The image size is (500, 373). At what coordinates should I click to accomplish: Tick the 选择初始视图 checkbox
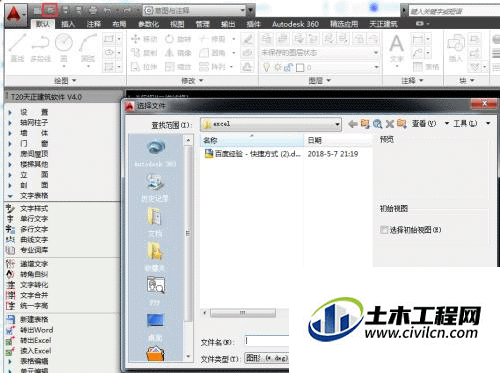pos(384,230)
